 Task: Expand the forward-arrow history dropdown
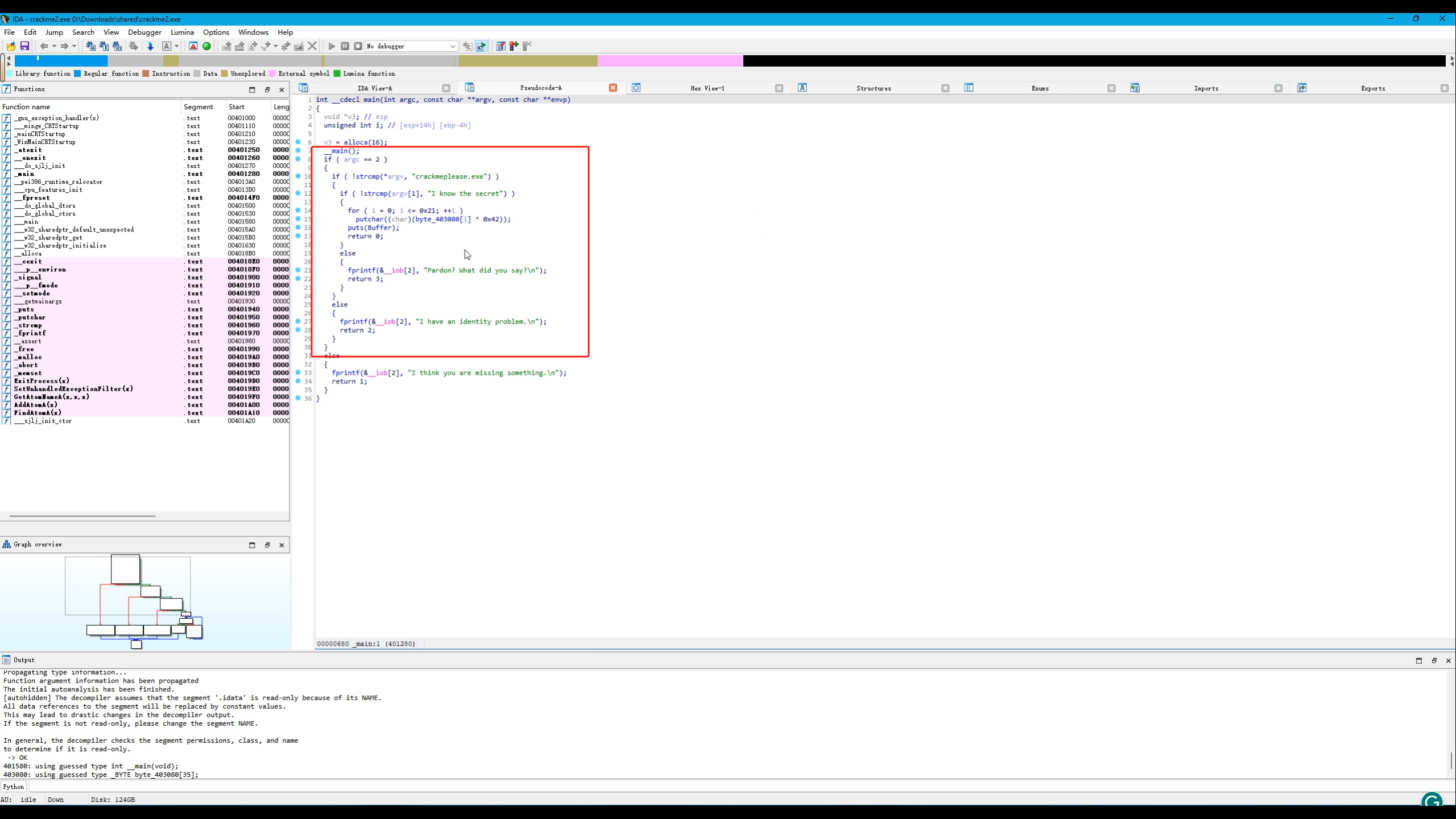click(74, 46)
